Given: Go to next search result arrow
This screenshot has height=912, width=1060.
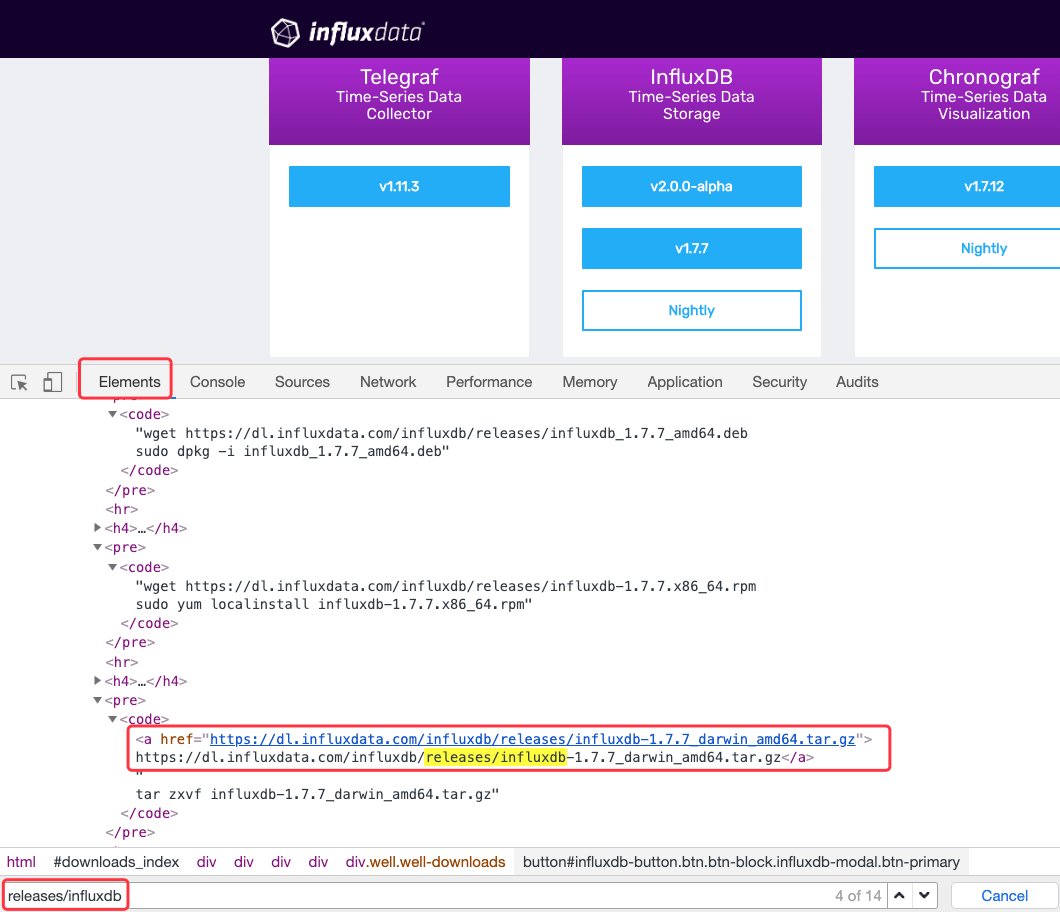Looking at the screenshot, I should (925, 896).
